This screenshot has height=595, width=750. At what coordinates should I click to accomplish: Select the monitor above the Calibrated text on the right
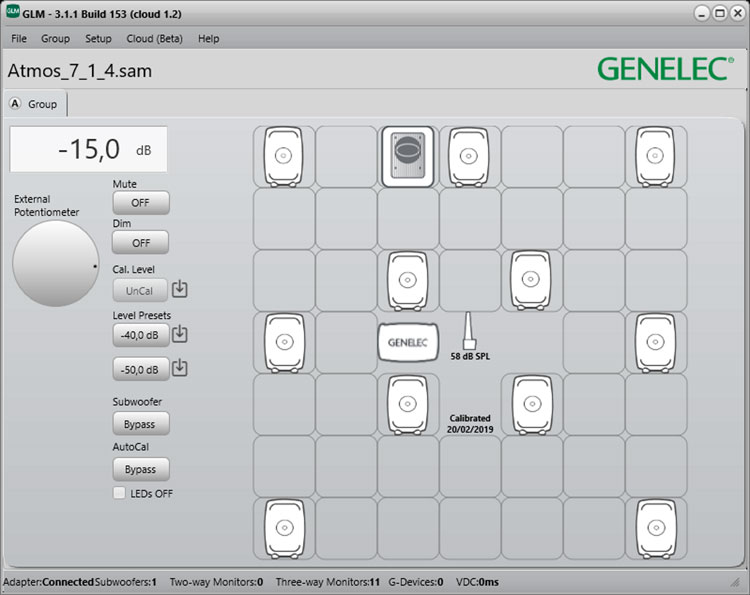click(x=530, y=281)
